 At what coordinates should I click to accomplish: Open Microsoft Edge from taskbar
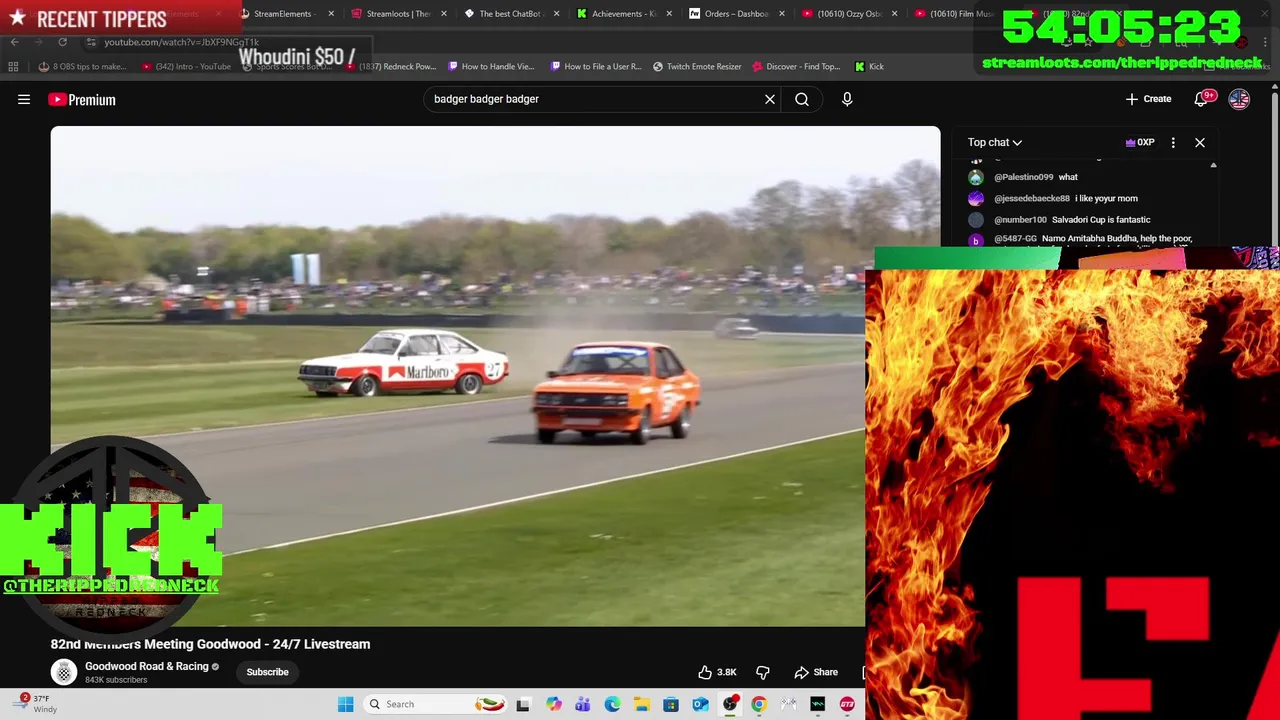coord(612,704)
